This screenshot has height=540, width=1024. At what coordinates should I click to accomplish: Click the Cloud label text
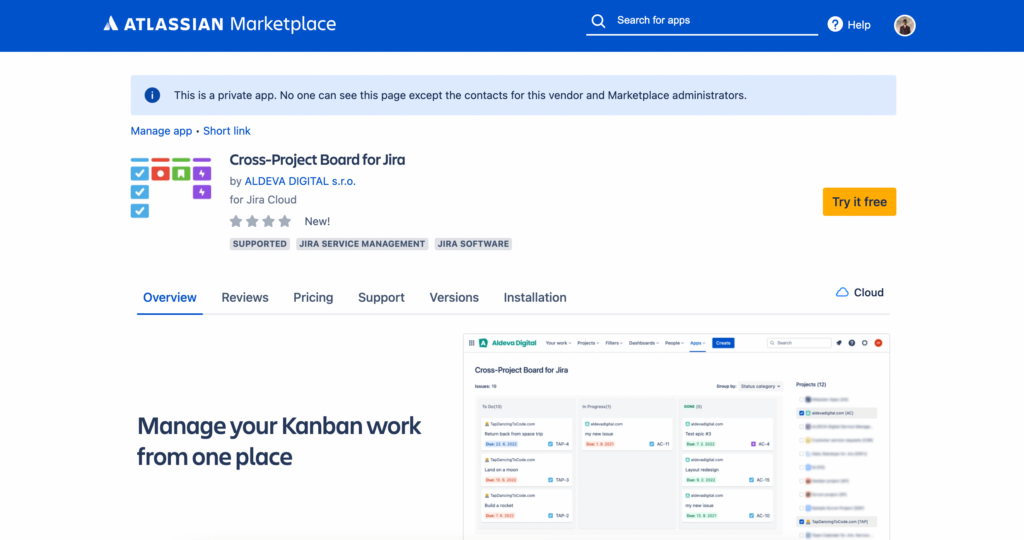click(x=869, y=293)
